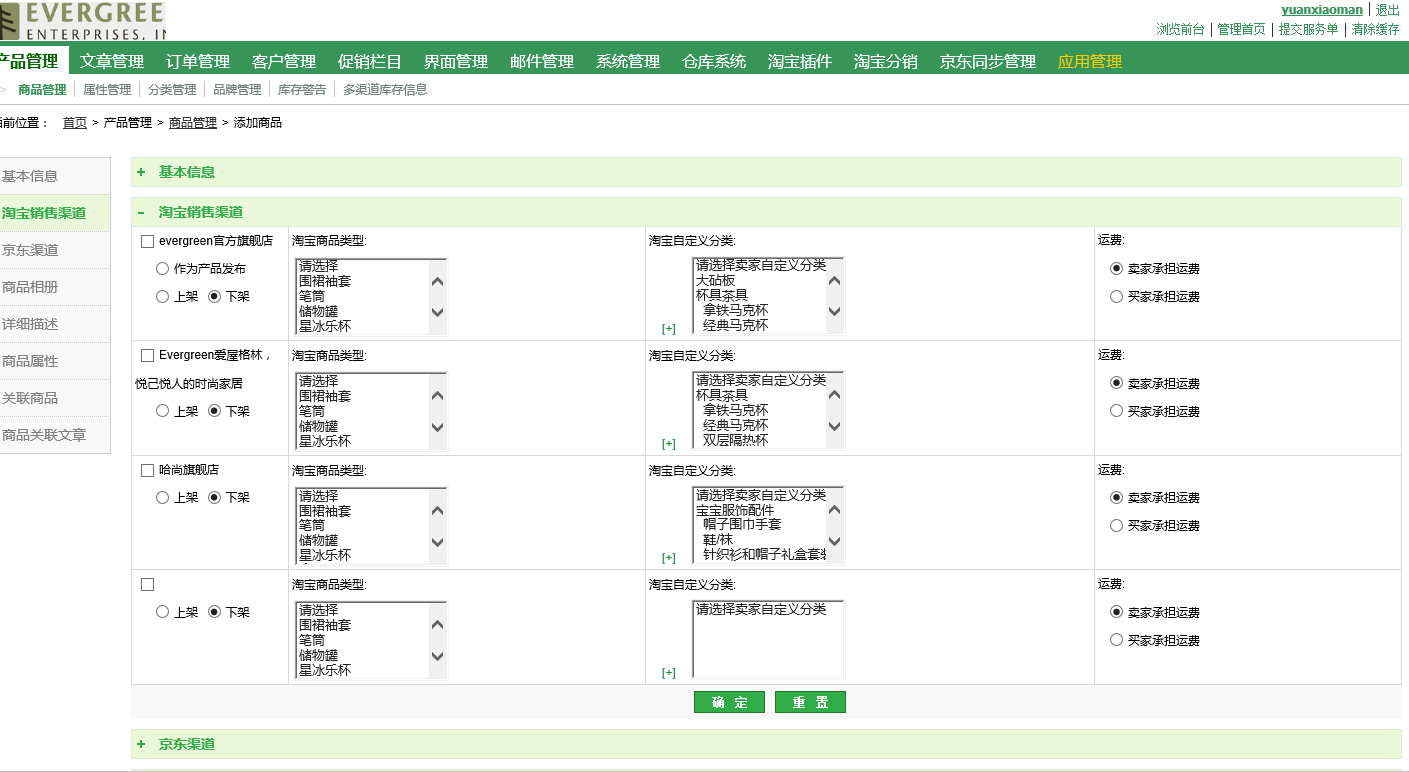Viewport: 1409px width, 772px height.
Task: Click the 确定 button
Action: 729,702
